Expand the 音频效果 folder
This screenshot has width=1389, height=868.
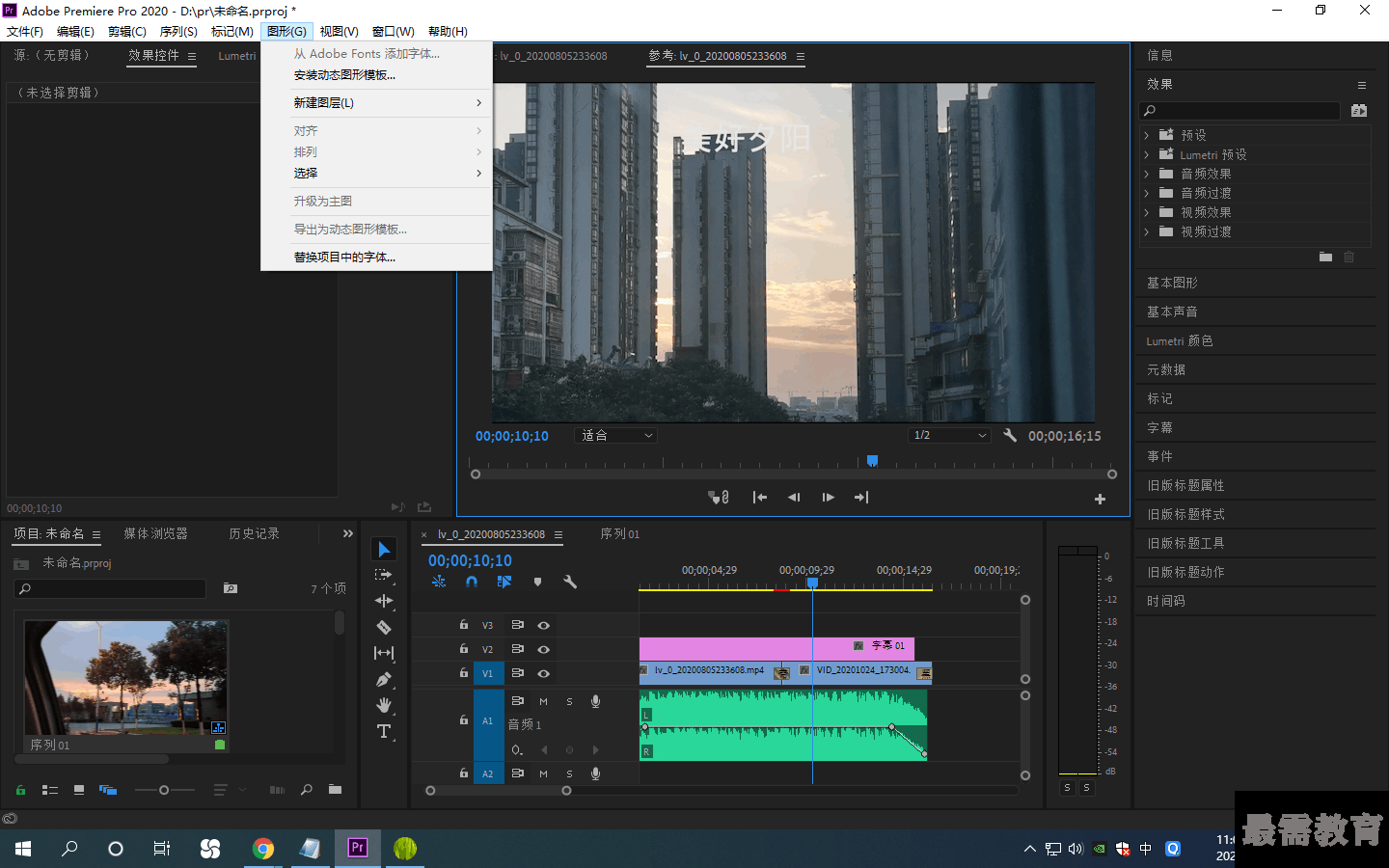[x=1147, y=174]
